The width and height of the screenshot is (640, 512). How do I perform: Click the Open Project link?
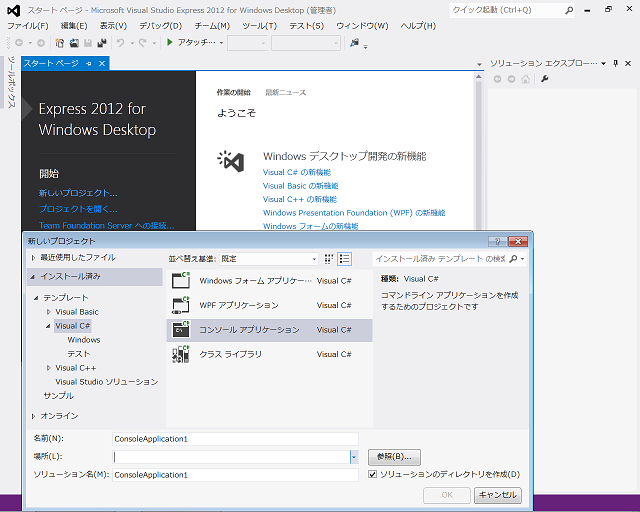tap(78, 209)
